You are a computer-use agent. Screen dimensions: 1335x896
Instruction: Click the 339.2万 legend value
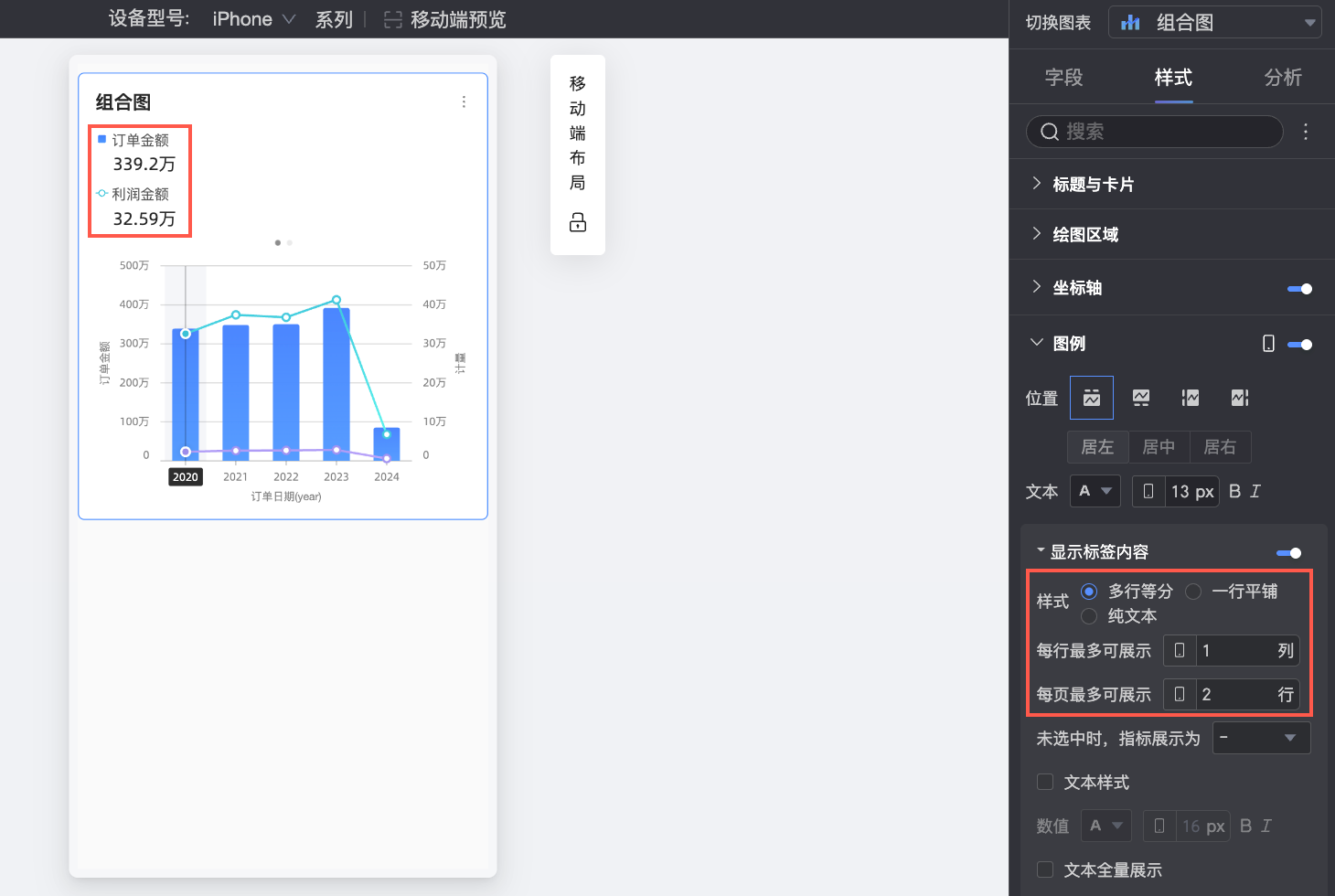pos(144,165)
